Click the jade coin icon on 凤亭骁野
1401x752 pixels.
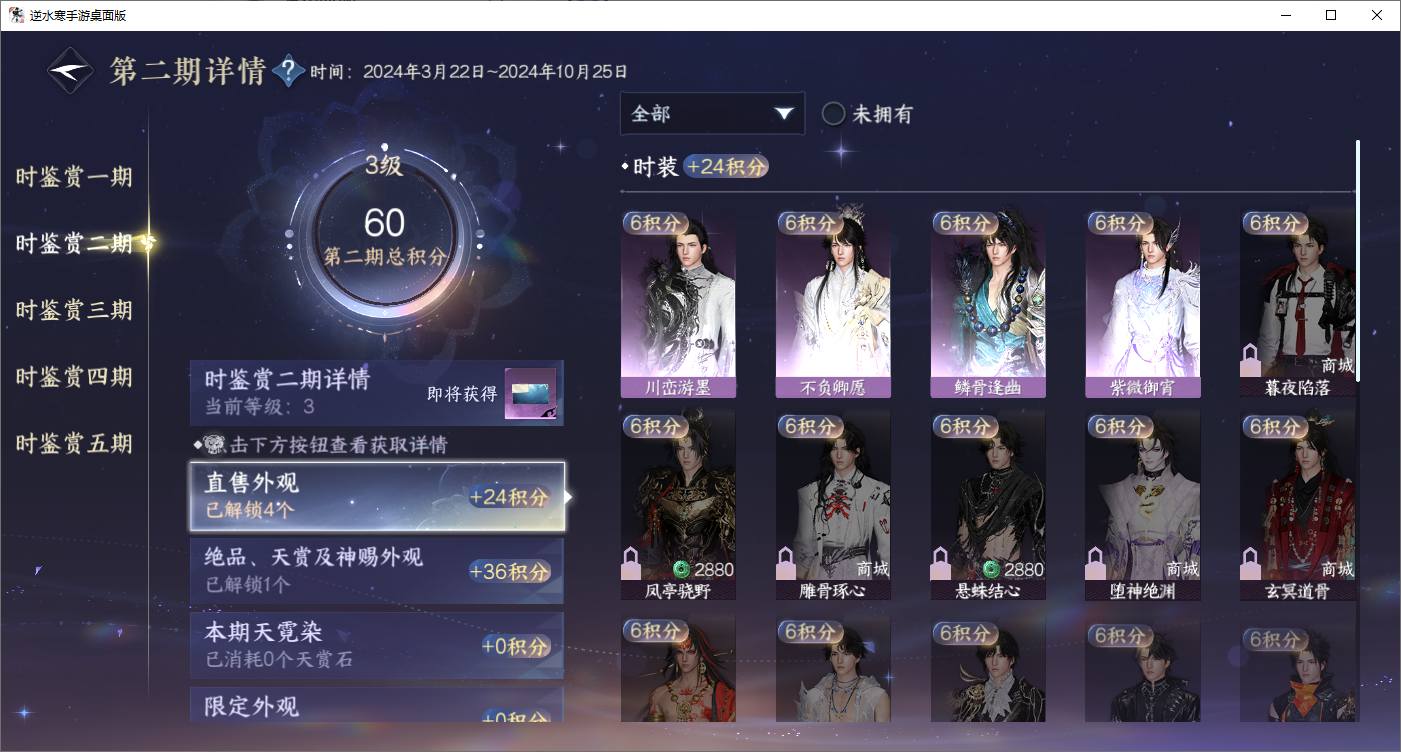pos(681,570)
